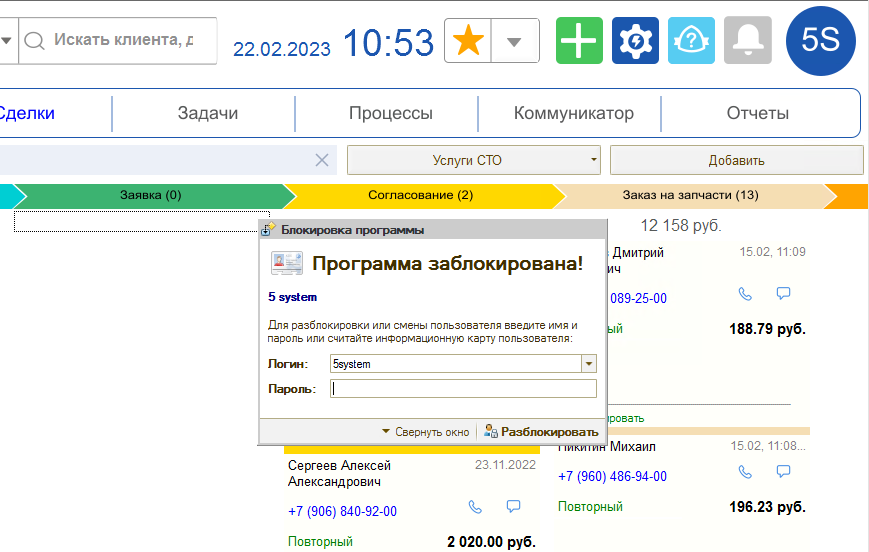Switch to the Отчеты tab
Image resolution: width=869 pixels, height=552 pixels.
tap(758, 113)
